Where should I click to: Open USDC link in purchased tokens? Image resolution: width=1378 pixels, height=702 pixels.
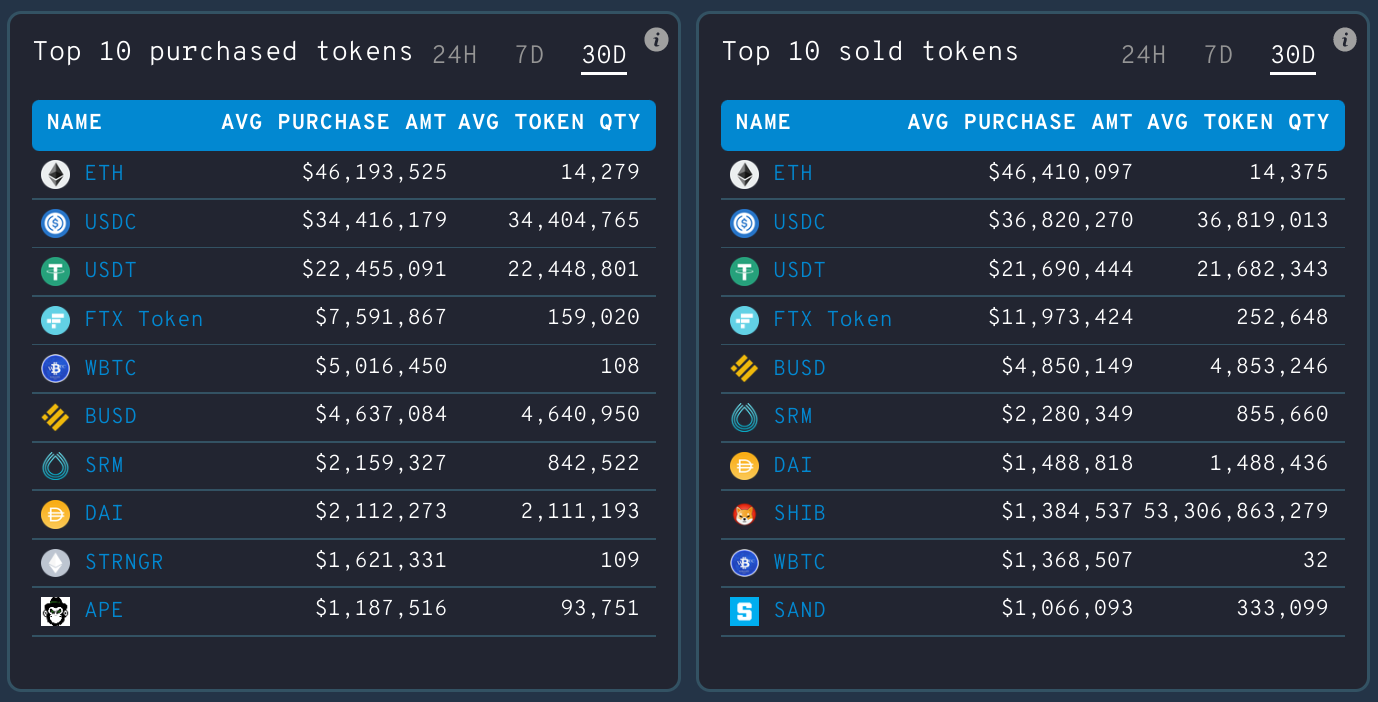point(111,222)
